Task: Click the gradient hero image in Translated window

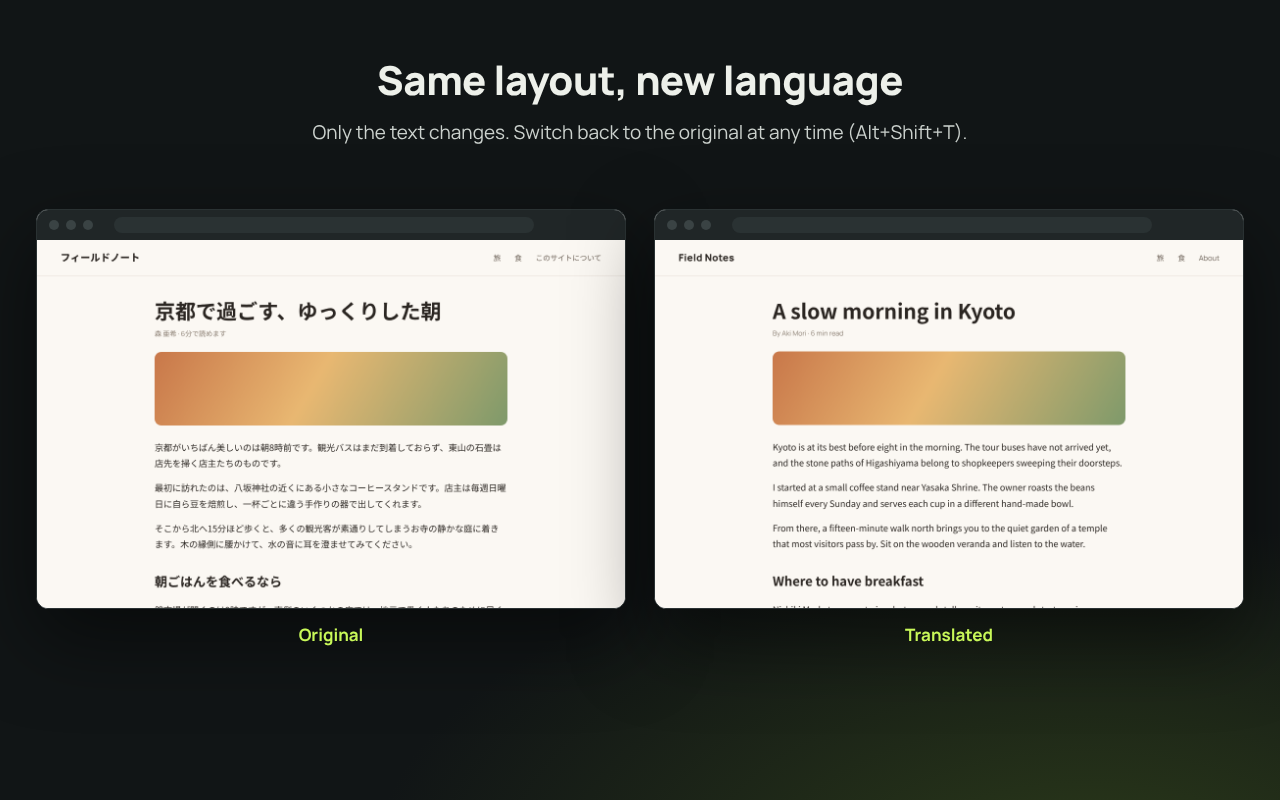Action: pos(949,389)
